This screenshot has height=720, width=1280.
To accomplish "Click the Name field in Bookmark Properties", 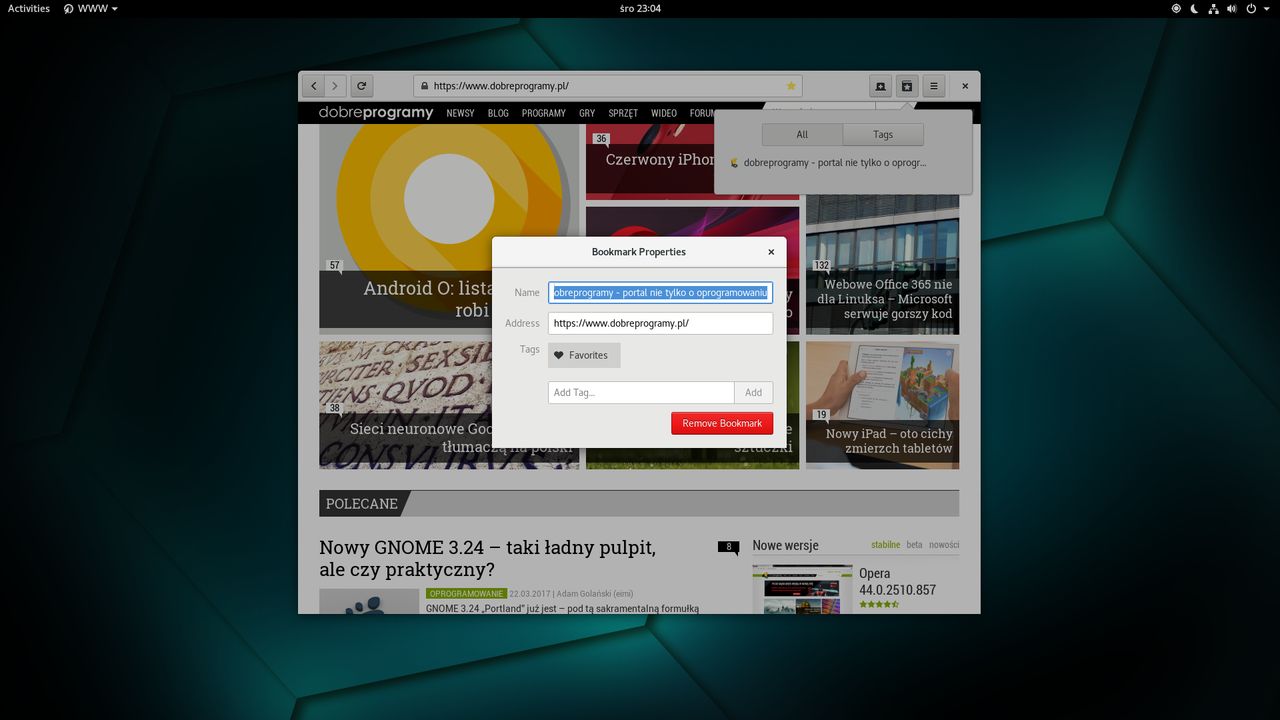I will click(660, 293).
